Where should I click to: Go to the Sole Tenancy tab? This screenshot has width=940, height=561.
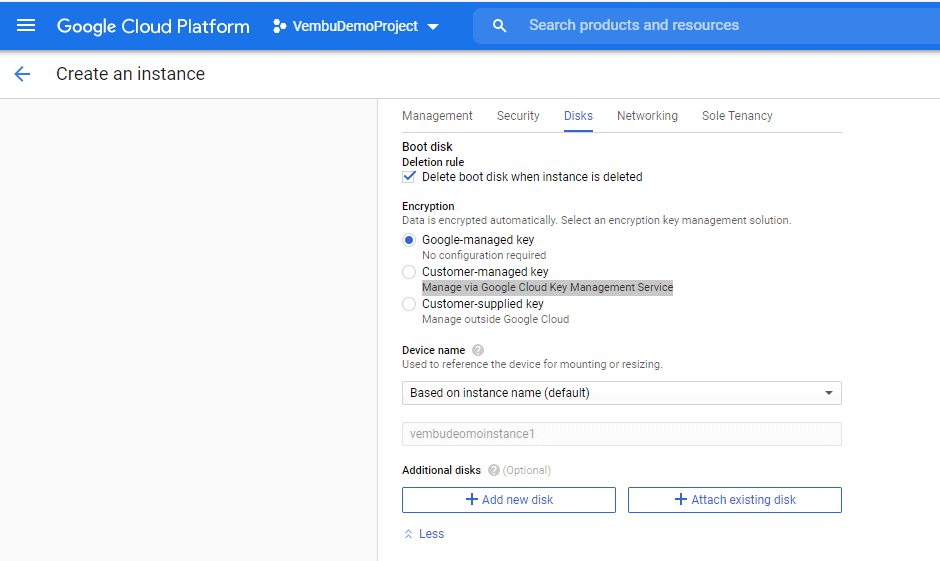pyautogui.click(x=737, y=116)
